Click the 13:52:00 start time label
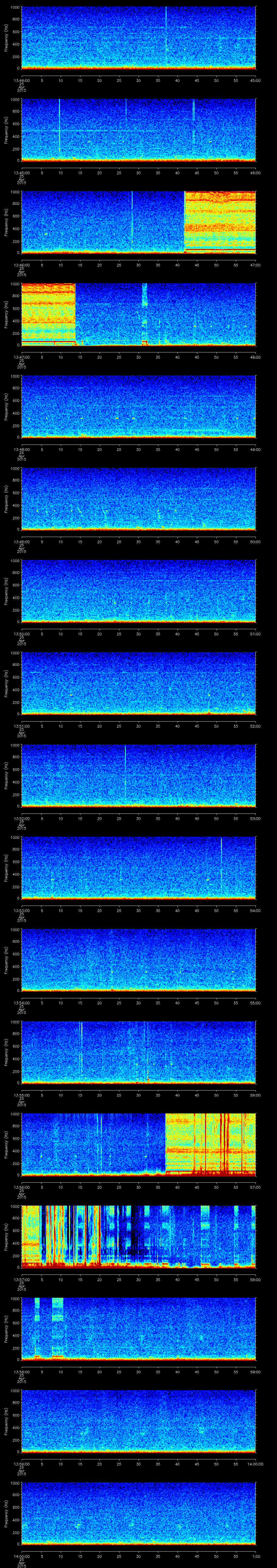Screen dimensions: 277x1568 [x=21, y=818]
